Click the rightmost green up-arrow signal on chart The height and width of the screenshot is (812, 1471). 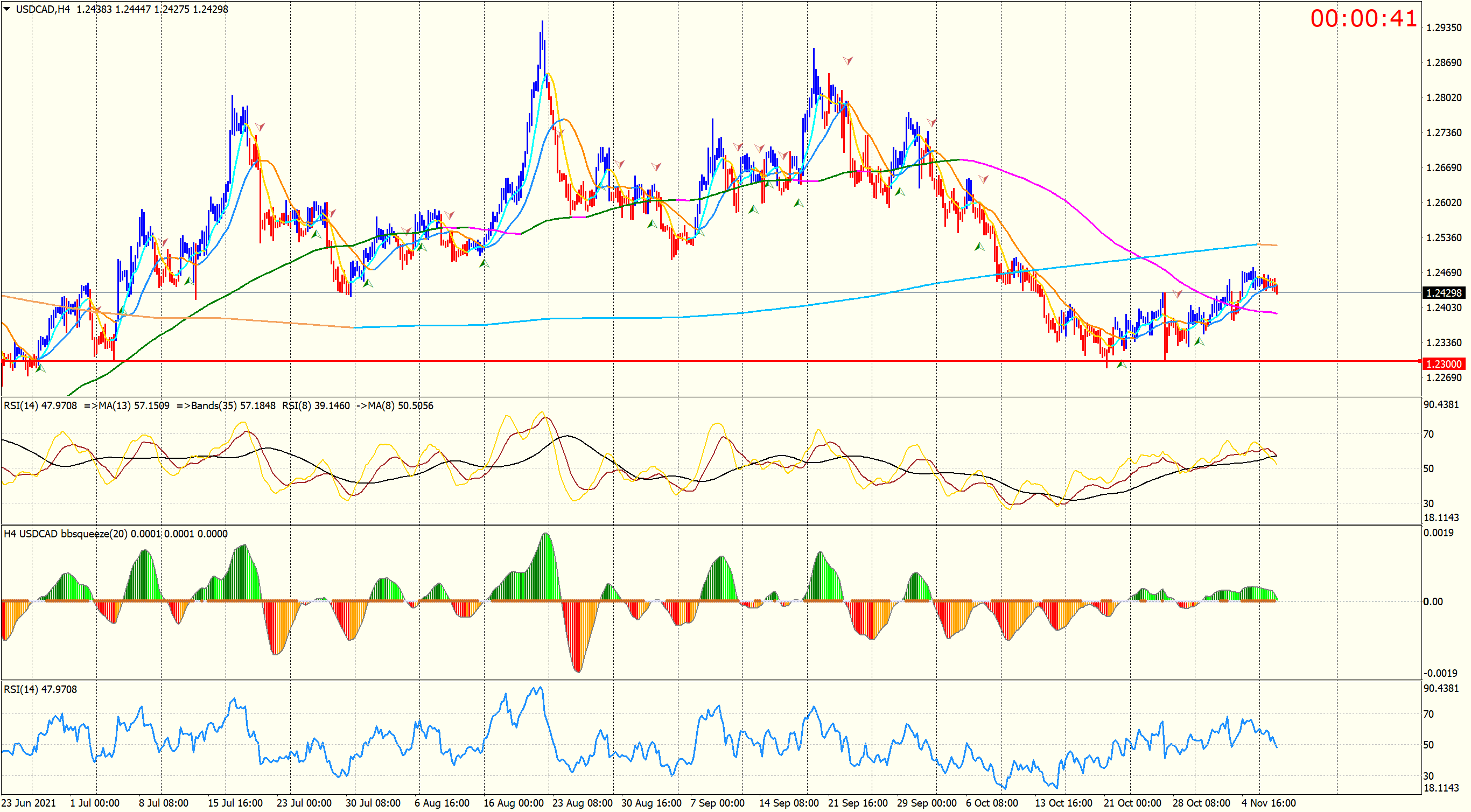click(x=1199, y=341)
